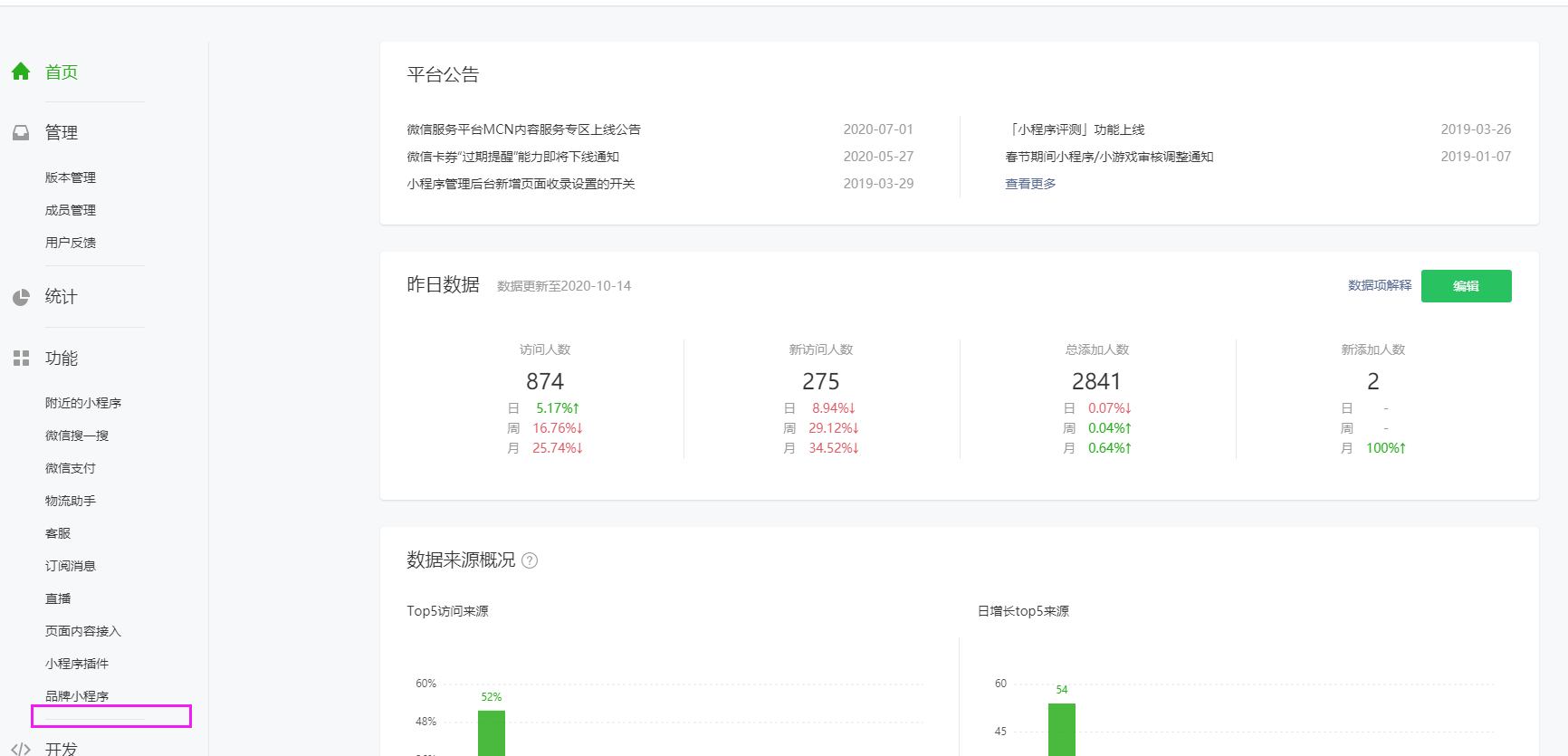Click the 新访问人数 daily change 8.94%
Image resolution: width=1568 pixels, height=756 pixels.
(834, 408)
